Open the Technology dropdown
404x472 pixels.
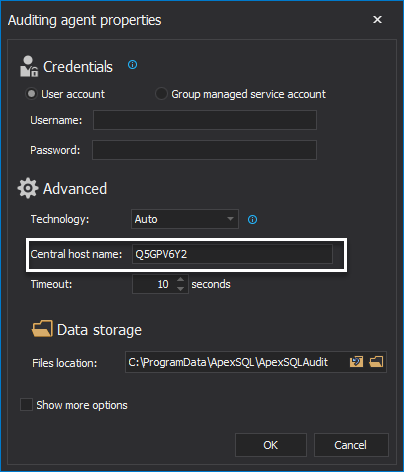(185, 219)
